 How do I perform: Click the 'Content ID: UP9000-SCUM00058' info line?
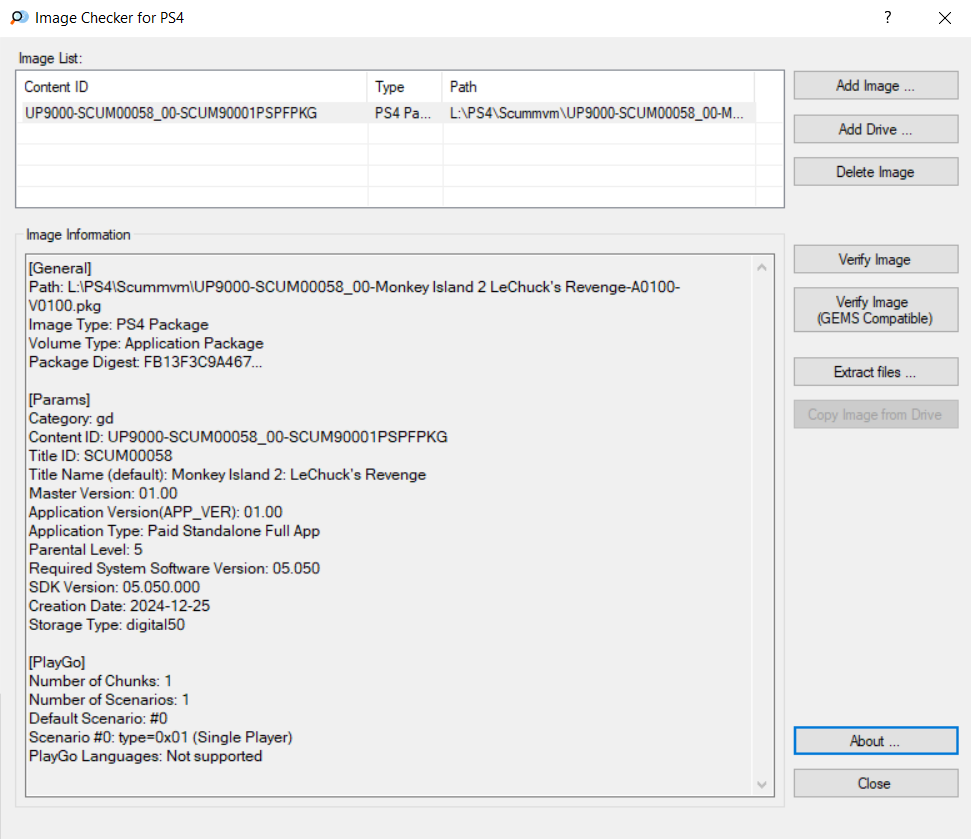tap(238, 437)
